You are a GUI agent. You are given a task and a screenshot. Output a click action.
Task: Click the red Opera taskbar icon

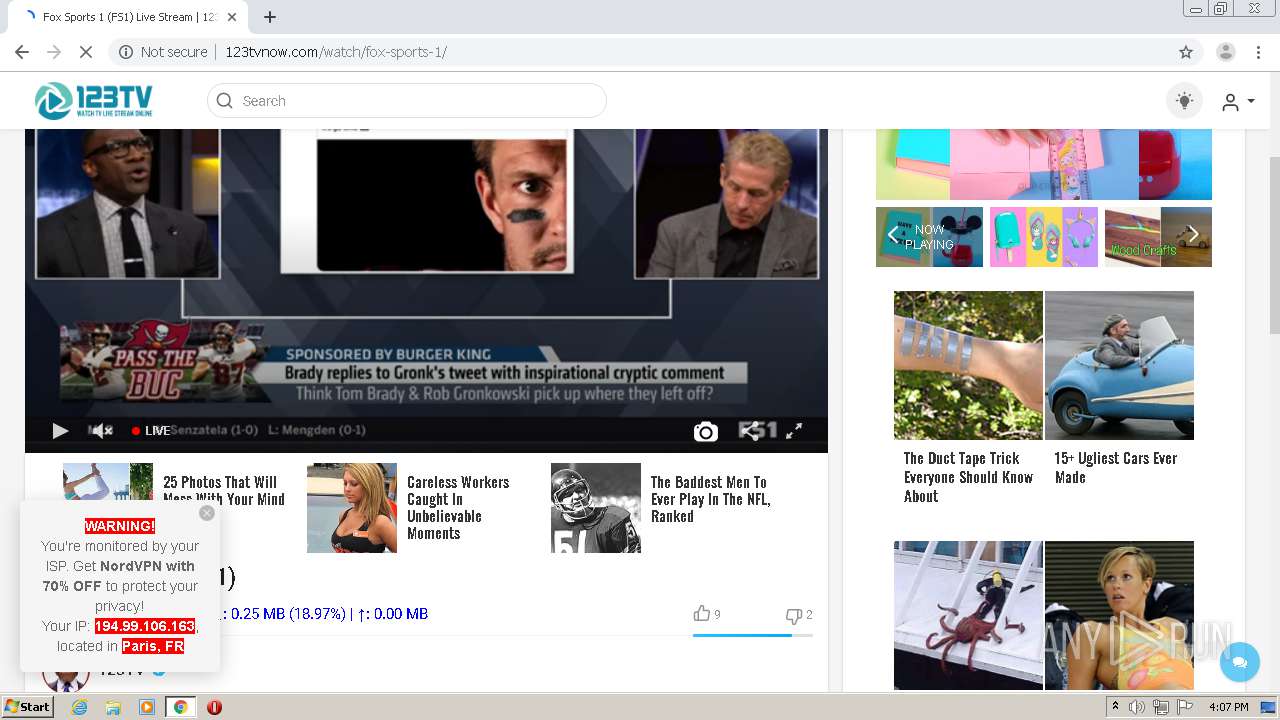(214, 707)
